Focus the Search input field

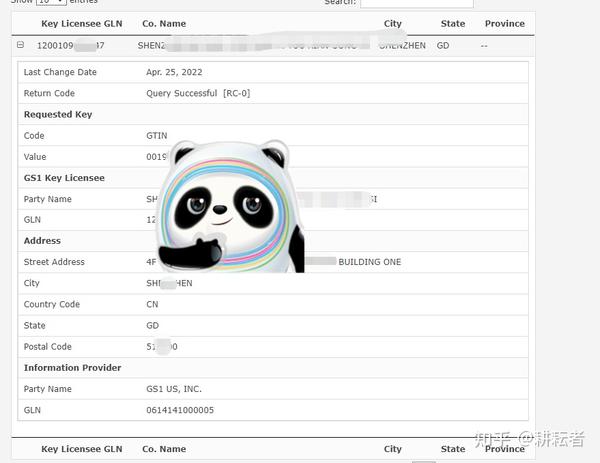(417, 2)
